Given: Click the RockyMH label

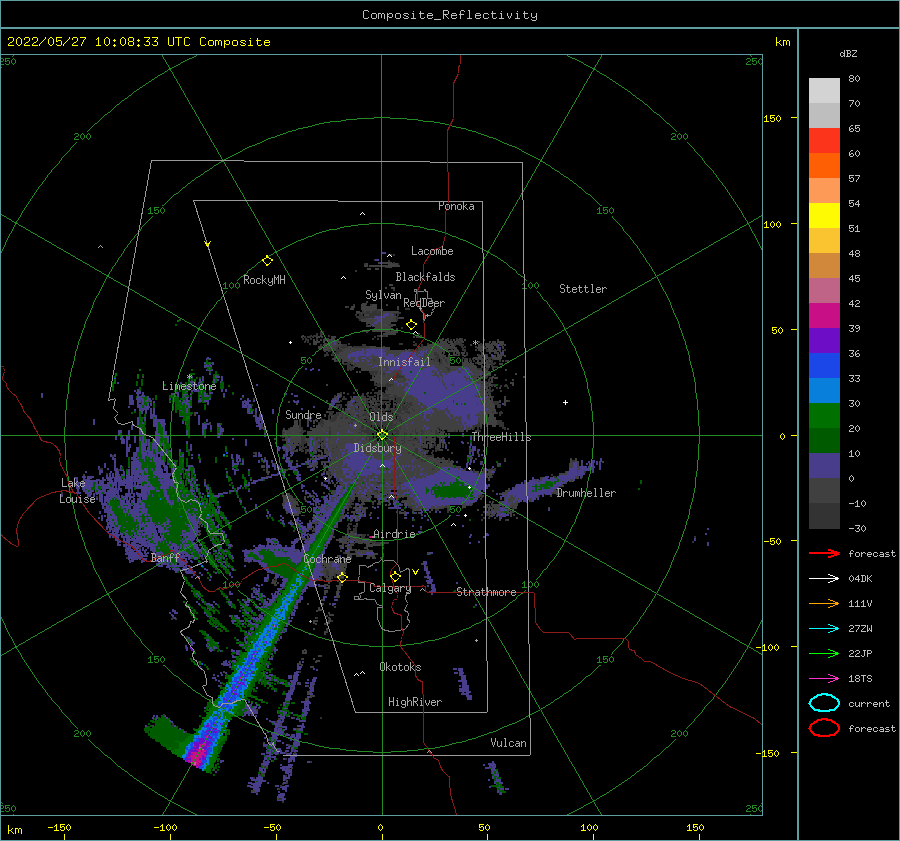Looking at the screenshot, I should 264,280.
